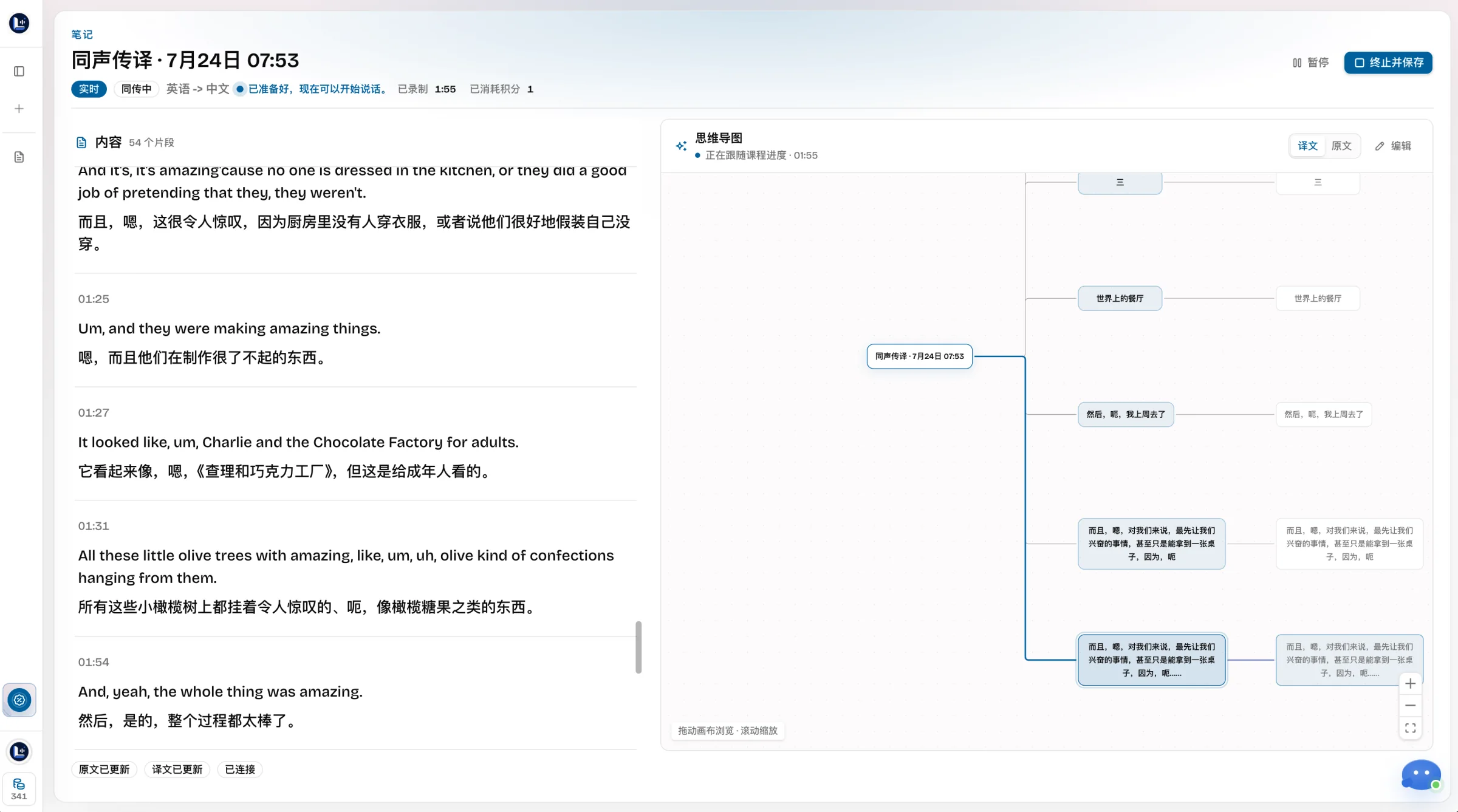
Task: Open the chat assistant bubble
Action: [1422, 776]
